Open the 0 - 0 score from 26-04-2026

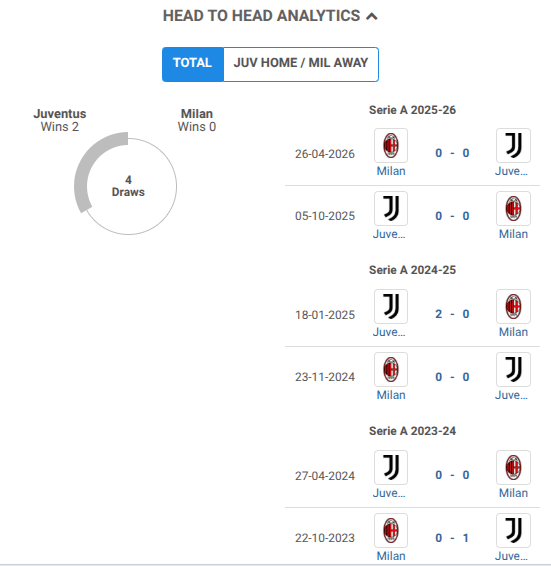(x=452, y=153)
